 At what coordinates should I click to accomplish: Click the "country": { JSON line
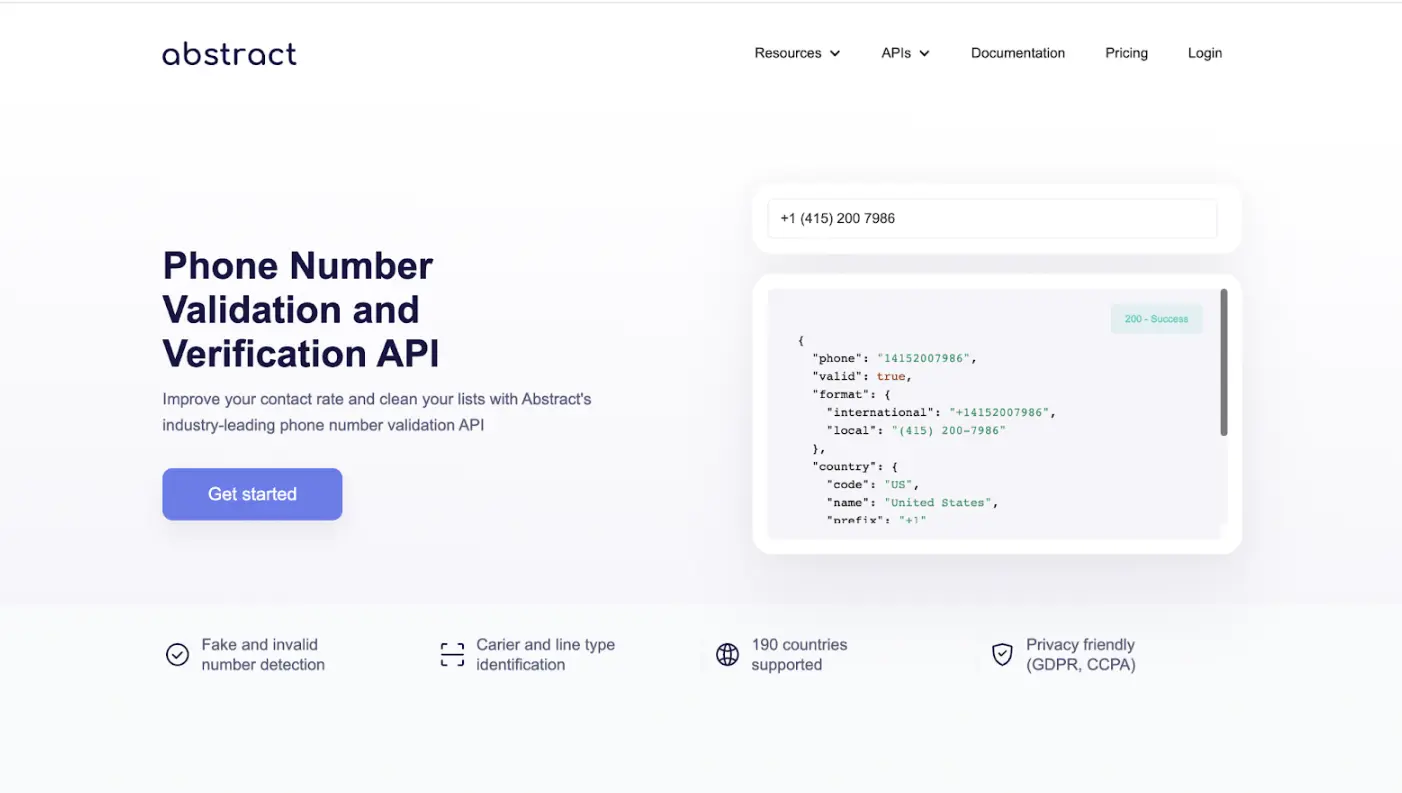(x=855, y=466)
